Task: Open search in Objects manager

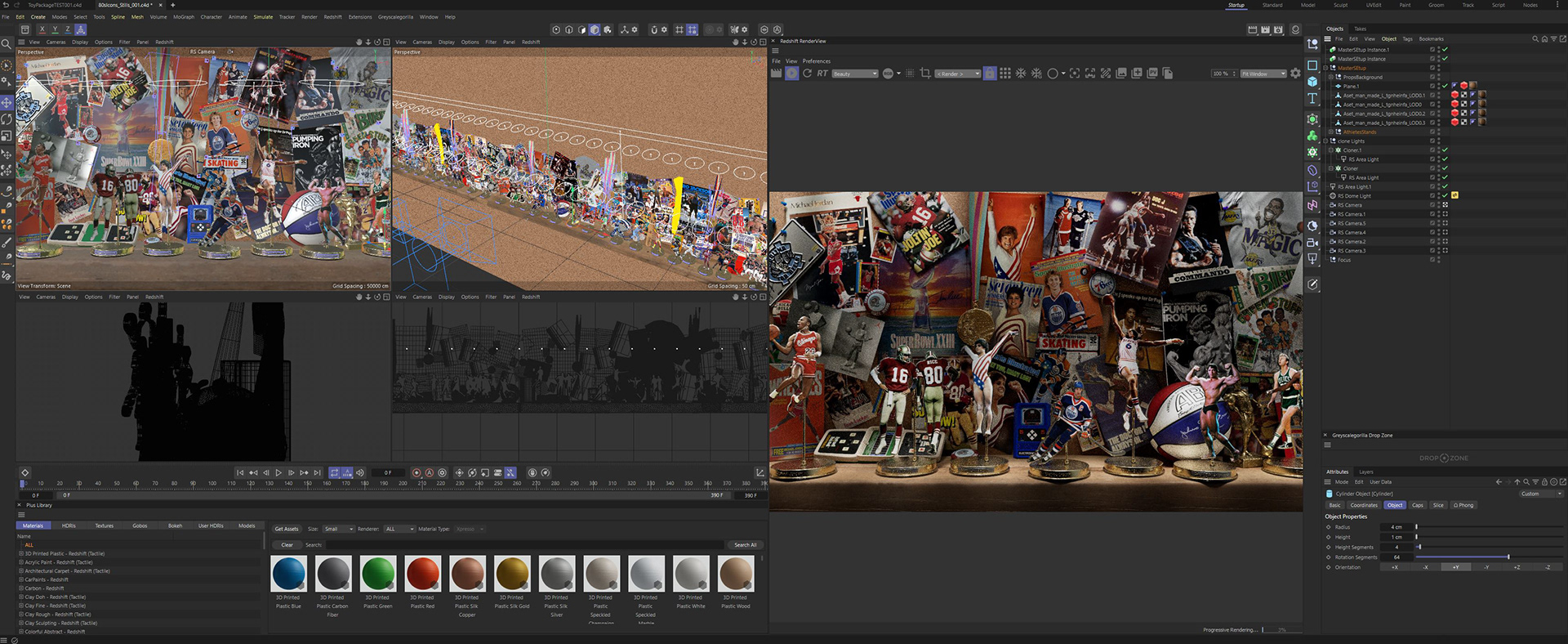Action: 1535,39
